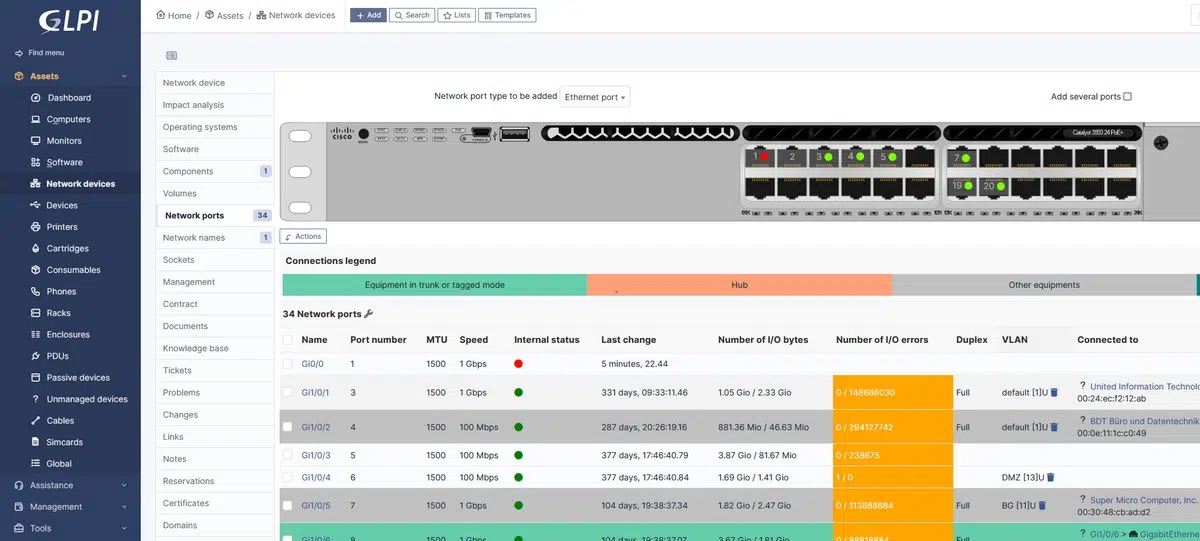Click port 20 on the switch graphic
Image resolution: width=1200 pixels, height=541 pixels.
tap(993, 186)
